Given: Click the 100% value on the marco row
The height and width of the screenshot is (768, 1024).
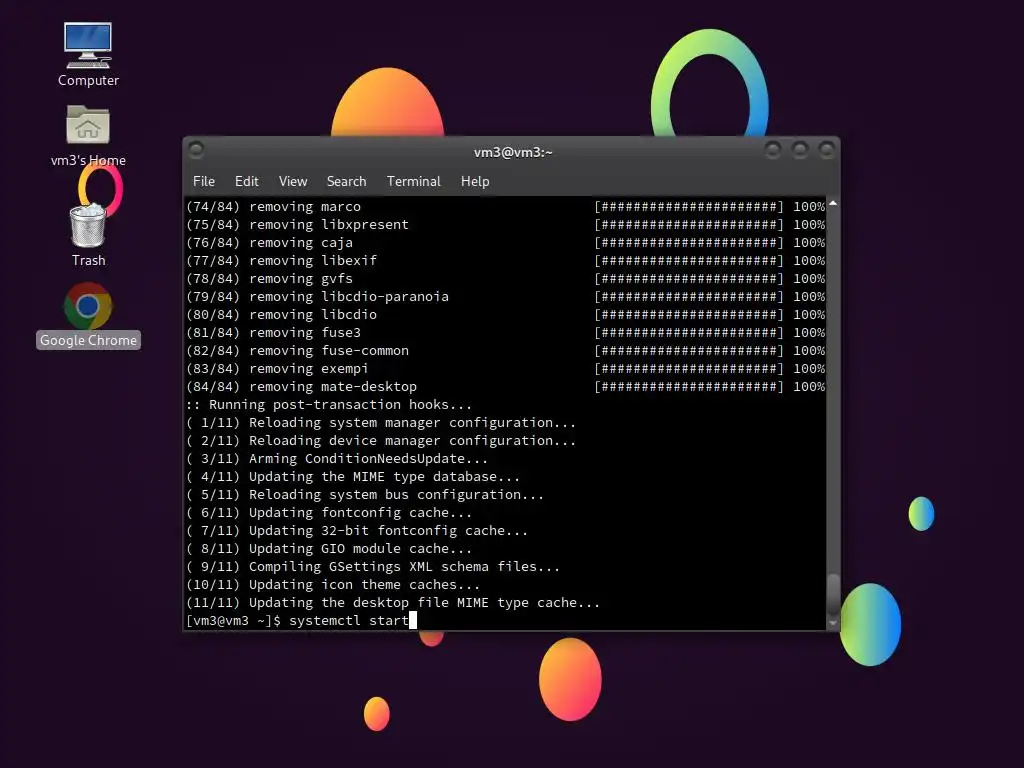Looking at the screenshot, I should click(x=809, y=206).
